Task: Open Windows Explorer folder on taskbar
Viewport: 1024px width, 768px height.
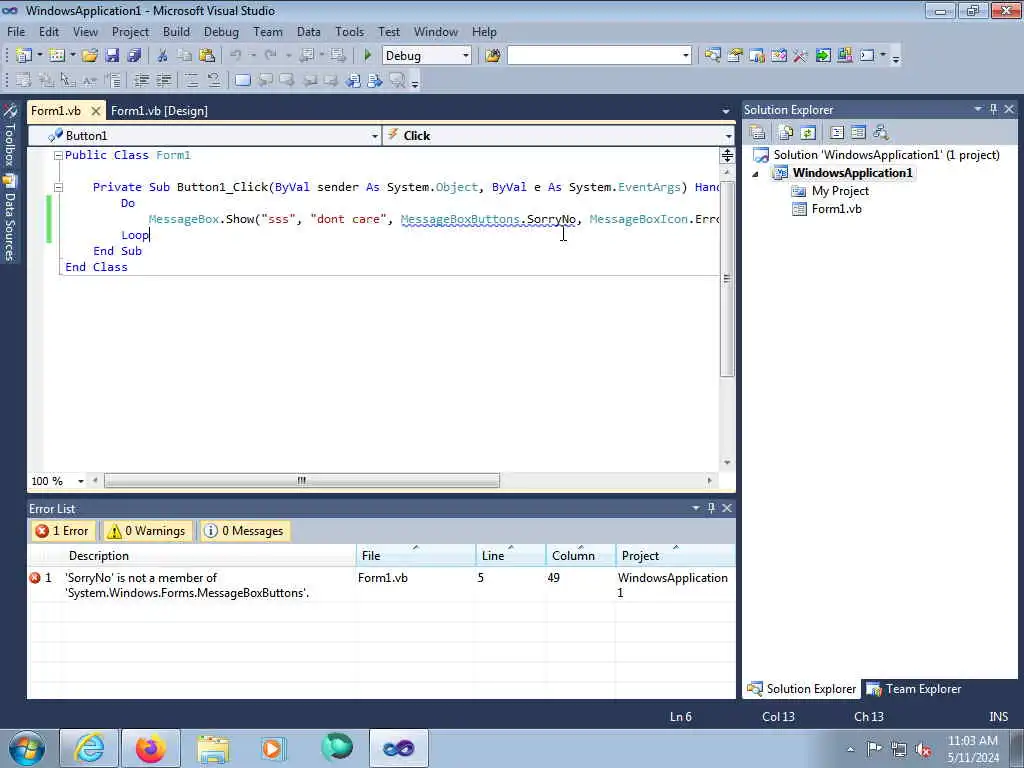Action: point(214,748)
